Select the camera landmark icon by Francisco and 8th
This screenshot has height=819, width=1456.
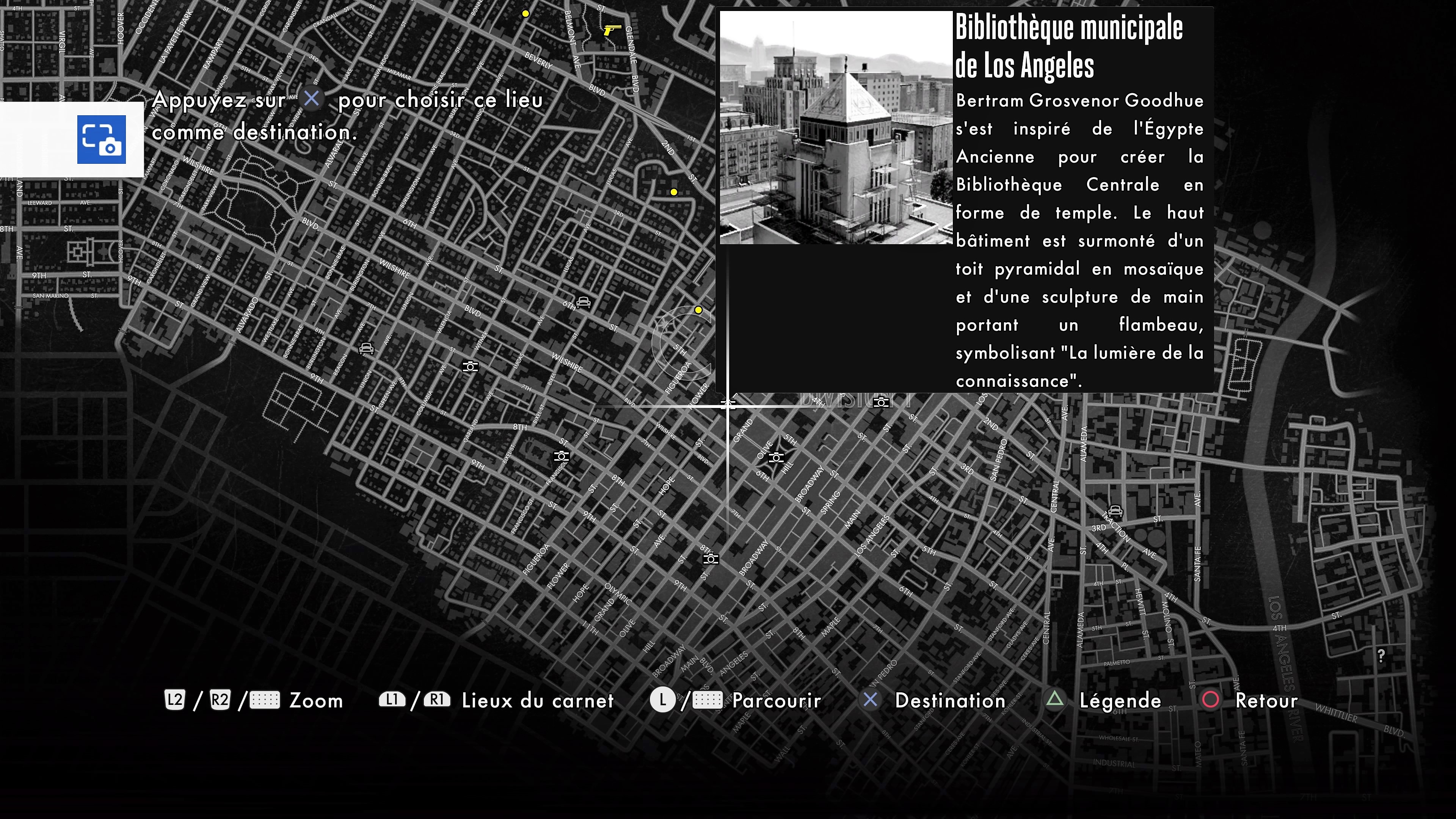coord(561,455)
